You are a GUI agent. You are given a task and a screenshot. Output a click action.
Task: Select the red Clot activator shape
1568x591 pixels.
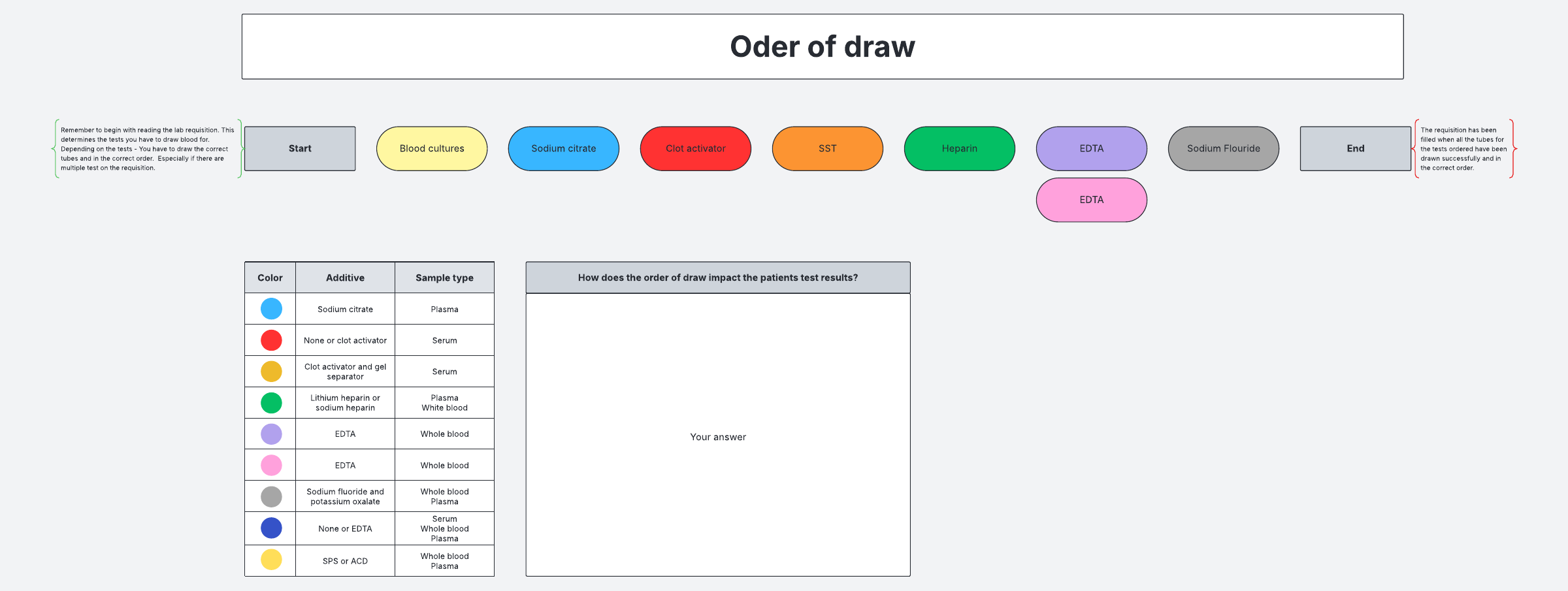tap(695, 149)
